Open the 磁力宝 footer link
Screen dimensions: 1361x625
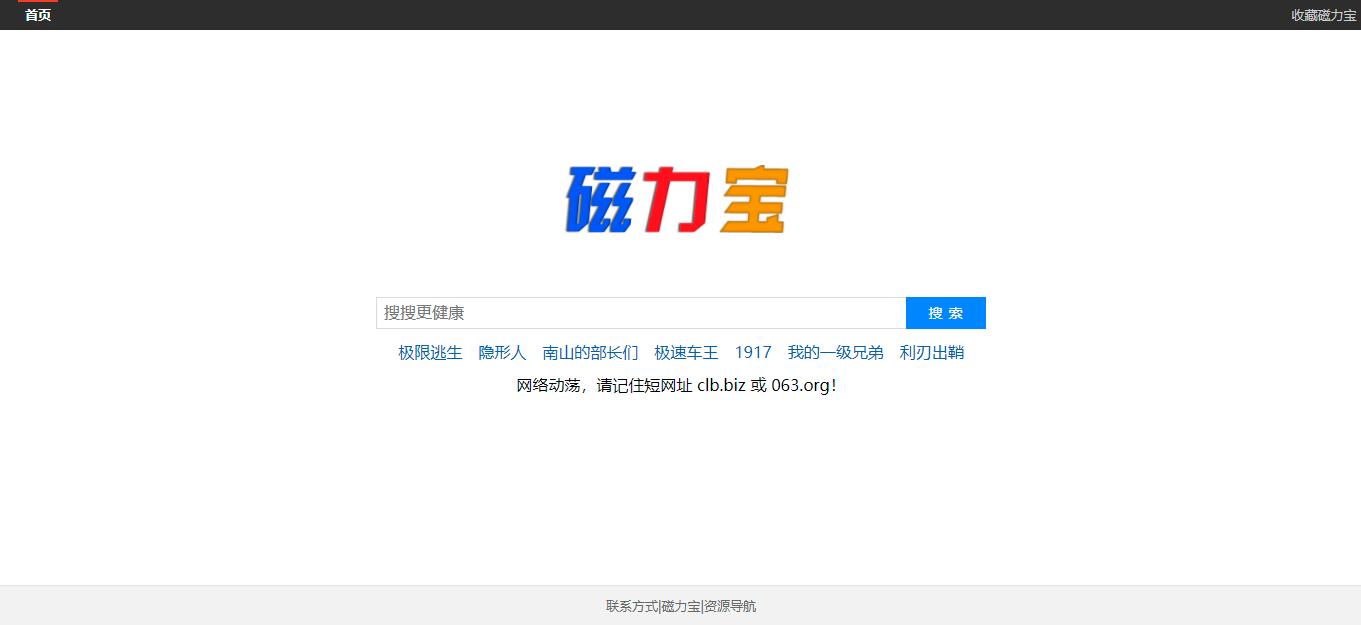click(x=680, y=606)
